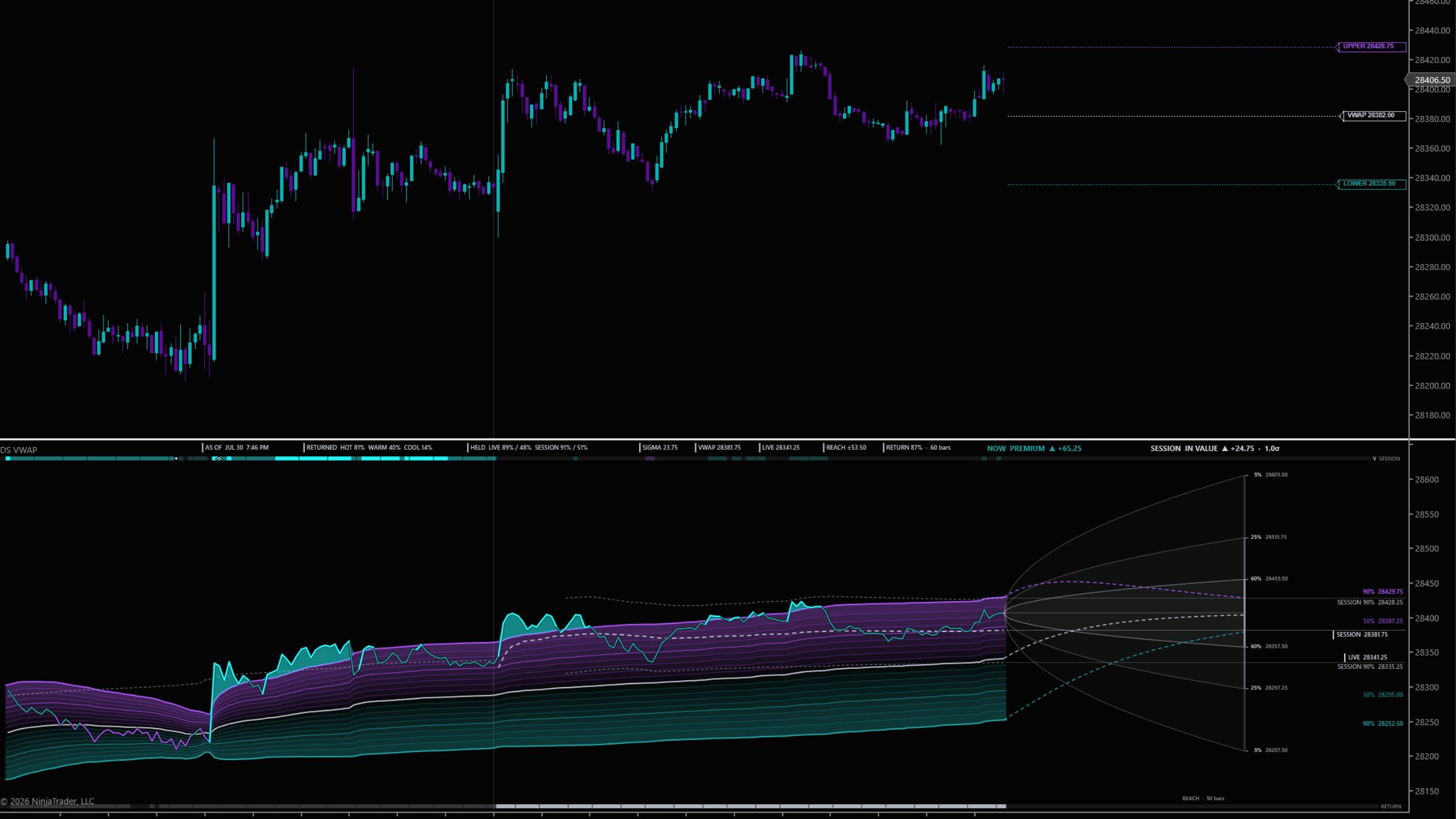
Task: Click the 5% 28605.50 cone label
Action: (x=1271, y=474)
